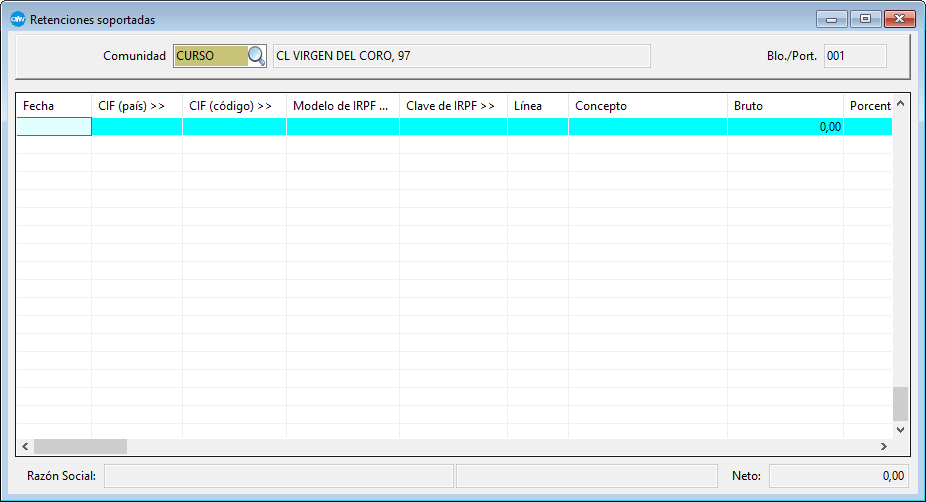This screenshot has width=926, height=502.
Task: Click the horizontal scroll right arrow
Action: 883,446
